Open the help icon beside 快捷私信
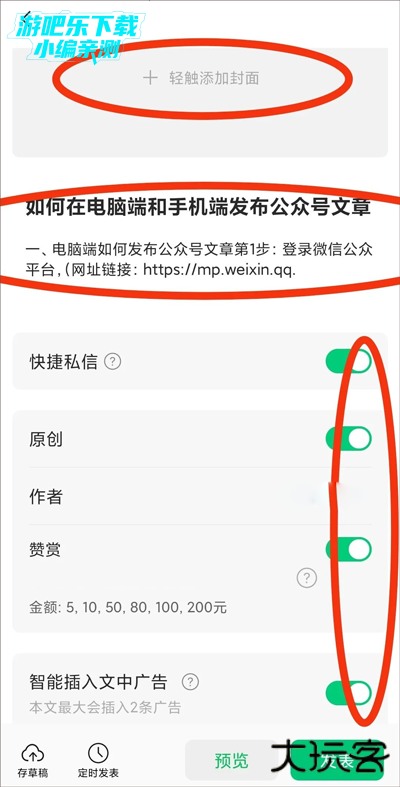This screenshot has height=787, width=400. click(112, 361)
